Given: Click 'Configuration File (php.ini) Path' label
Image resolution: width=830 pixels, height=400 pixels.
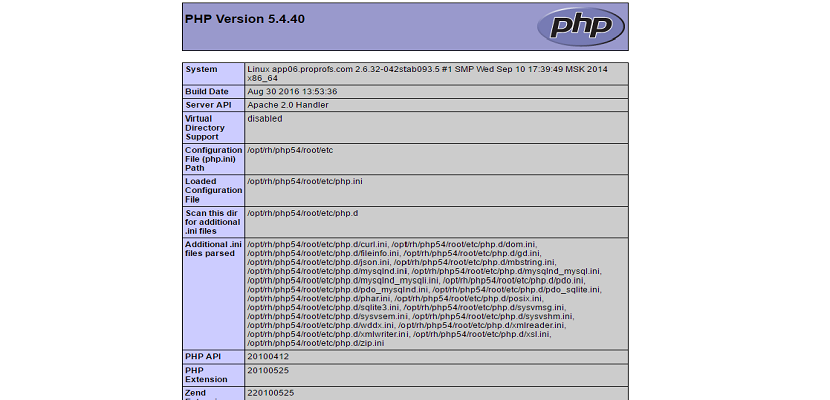Looking at the screenshot, I should click(213, 159).
